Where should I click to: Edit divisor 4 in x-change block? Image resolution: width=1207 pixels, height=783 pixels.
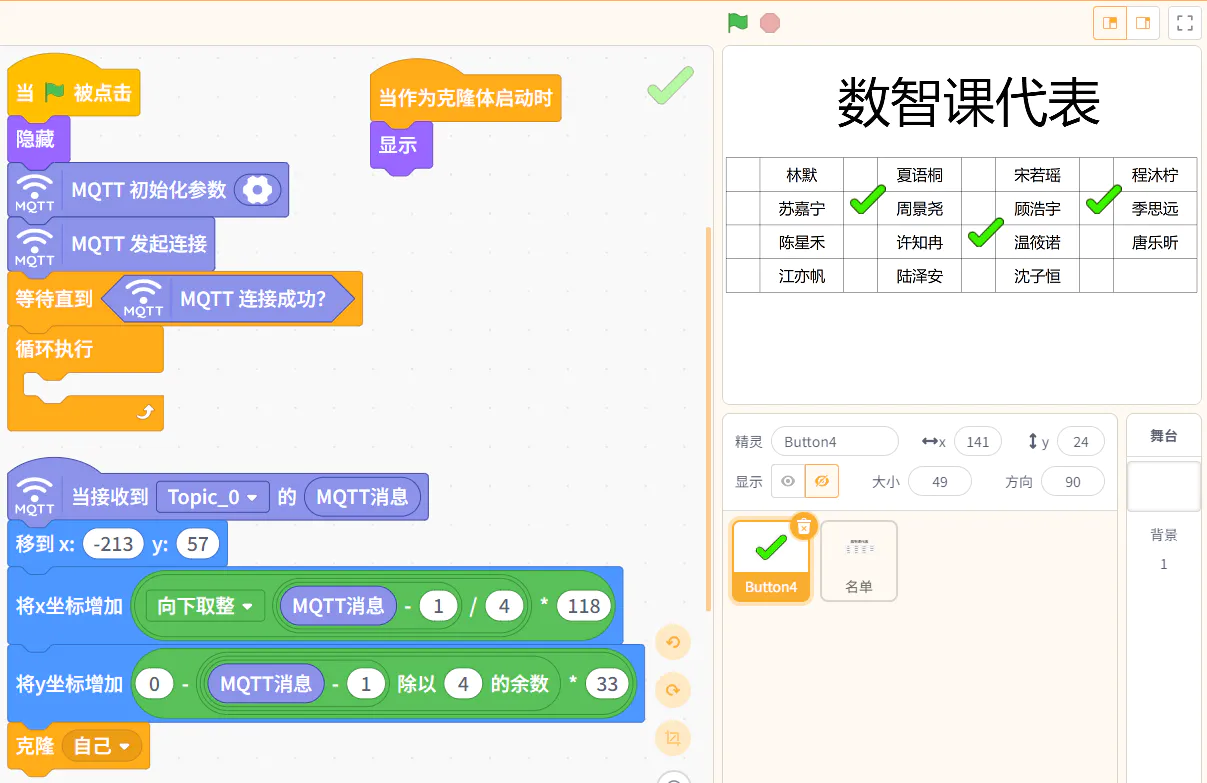coord(504,605)
